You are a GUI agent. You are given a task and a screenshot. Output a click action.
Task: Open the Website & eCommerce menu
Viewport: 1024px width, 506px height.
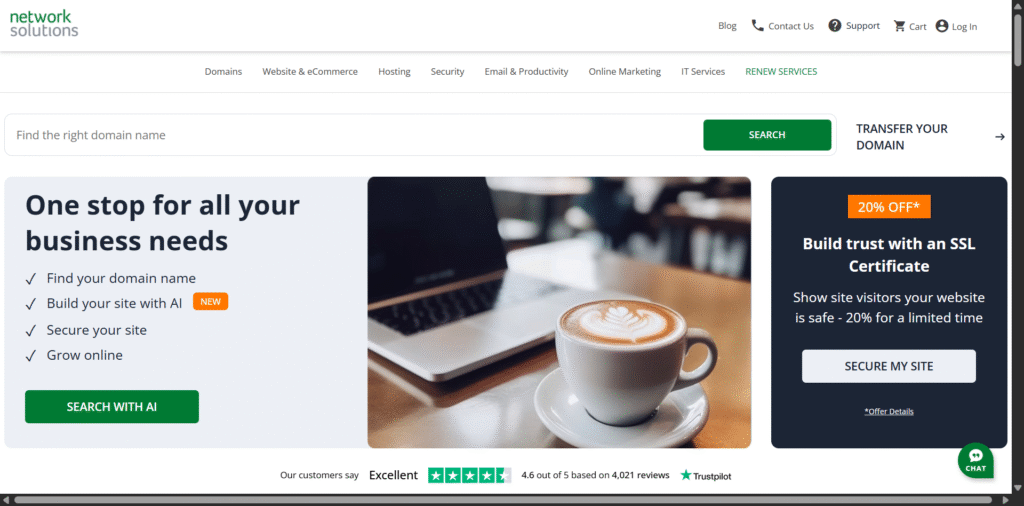tap(310, 72)
